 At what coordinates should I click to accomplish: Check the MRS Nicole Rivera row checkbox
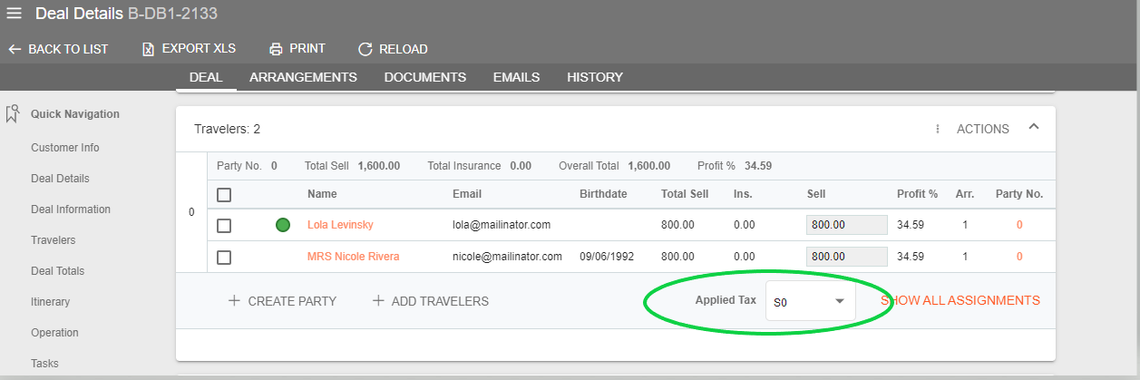[224, 257]
